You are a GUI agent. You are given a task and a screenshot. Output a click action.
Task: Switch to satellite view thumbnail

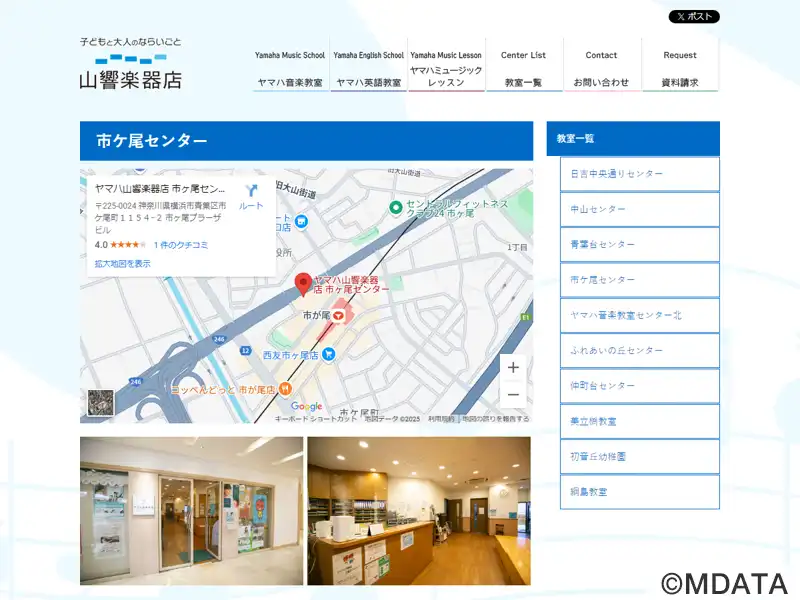tap(101, 403)
